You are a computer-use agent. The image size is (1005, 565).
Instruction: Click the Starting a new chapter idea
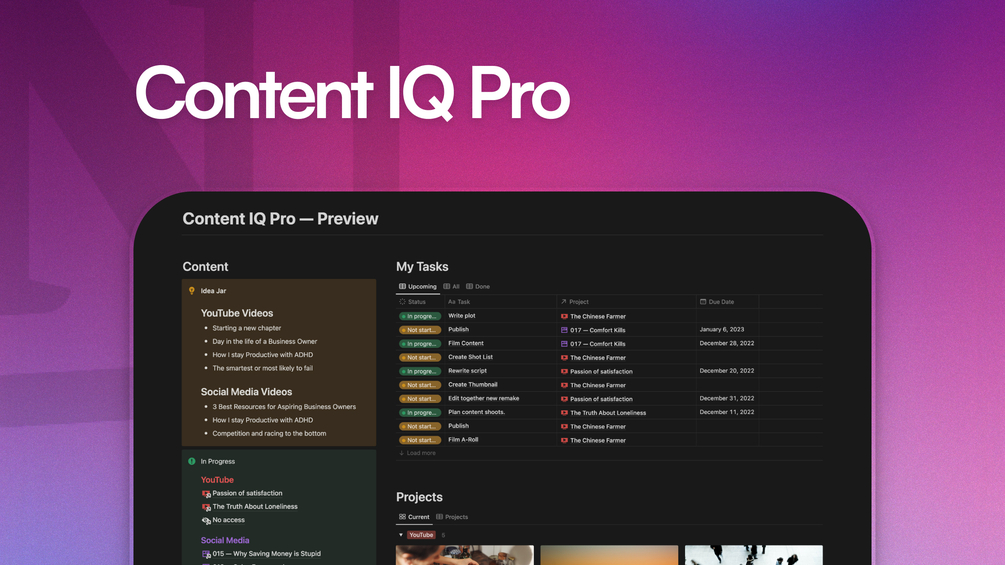point(247,328)
